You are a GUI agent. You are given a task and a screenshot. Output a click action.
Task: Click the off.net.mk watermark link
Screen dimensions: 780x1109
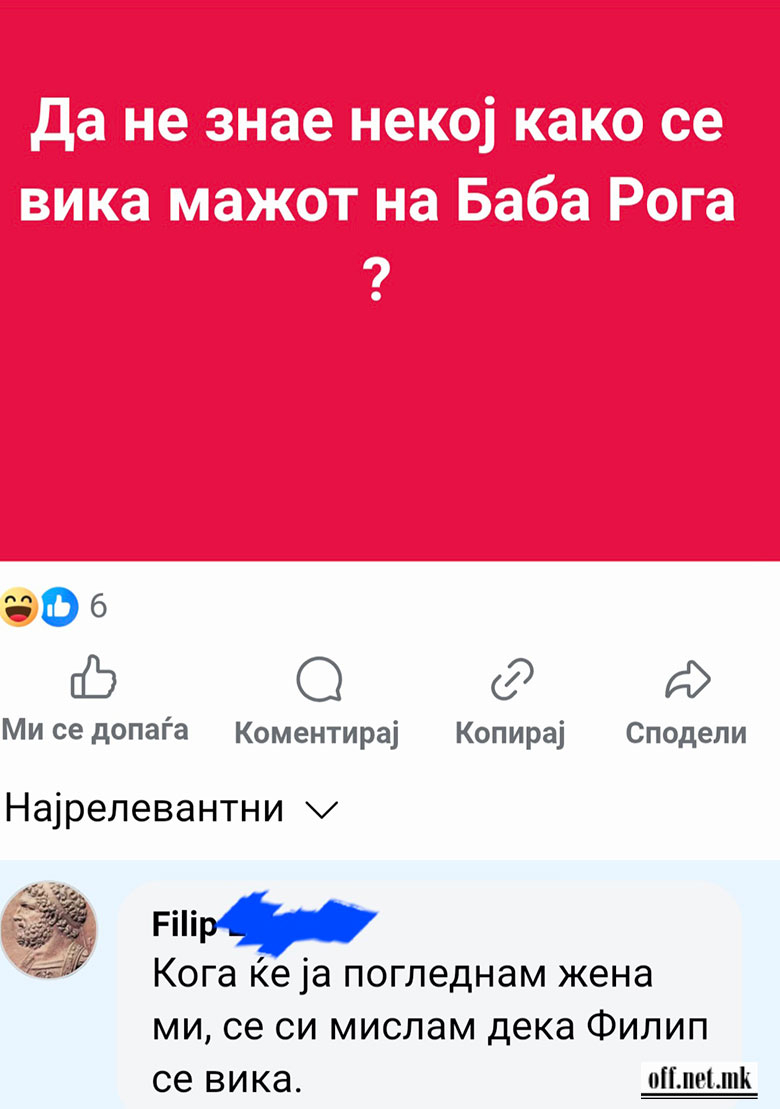(699, 1079)
